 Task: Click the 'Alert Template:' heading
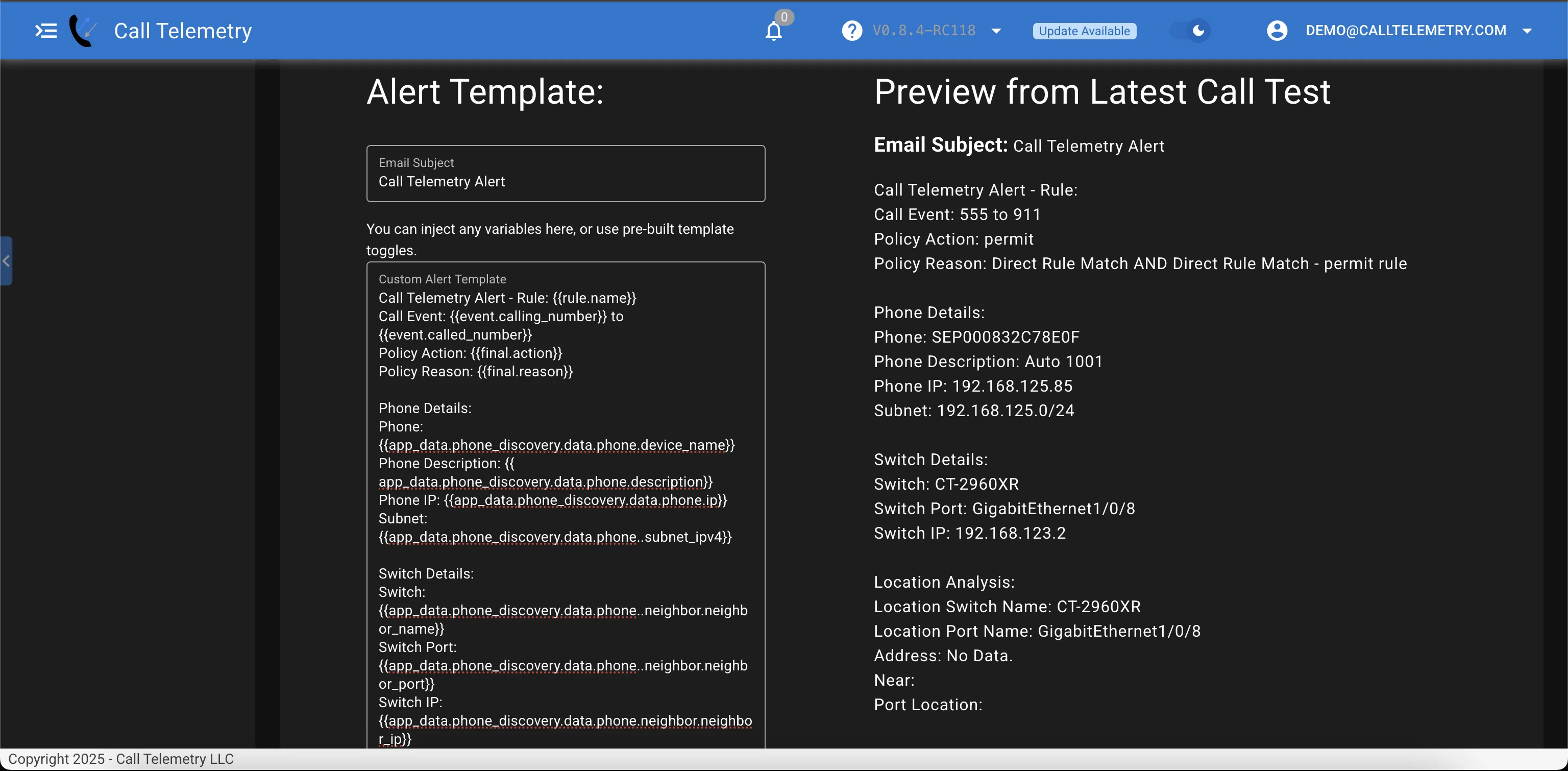485,92
